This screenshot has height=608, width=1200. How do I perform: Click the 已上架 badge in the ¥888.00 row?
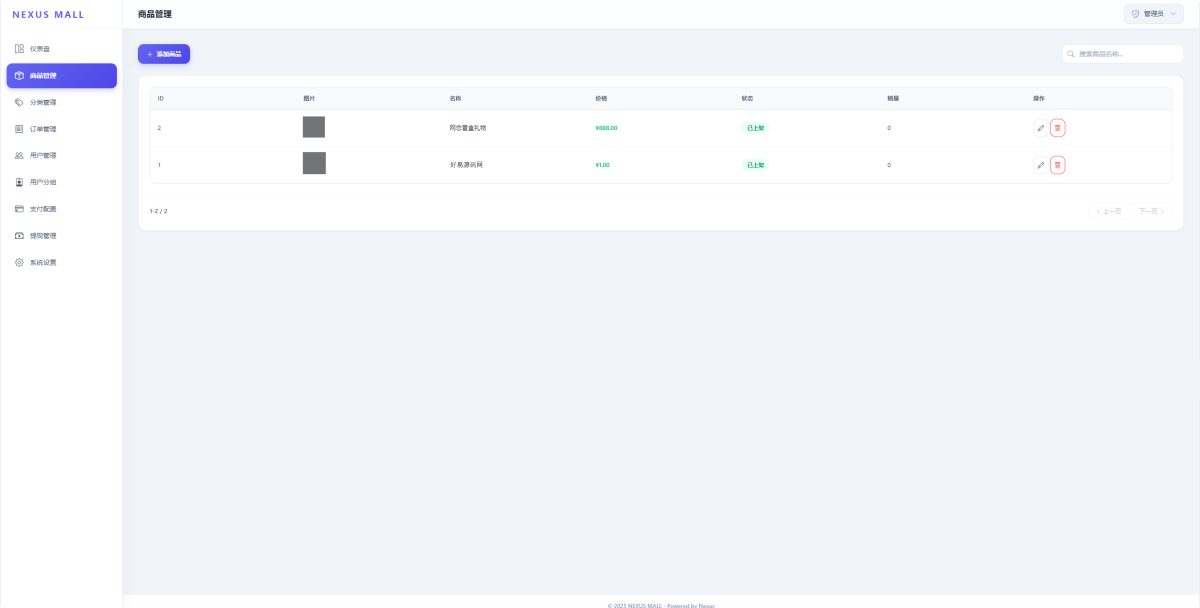[x=755, y=128]
